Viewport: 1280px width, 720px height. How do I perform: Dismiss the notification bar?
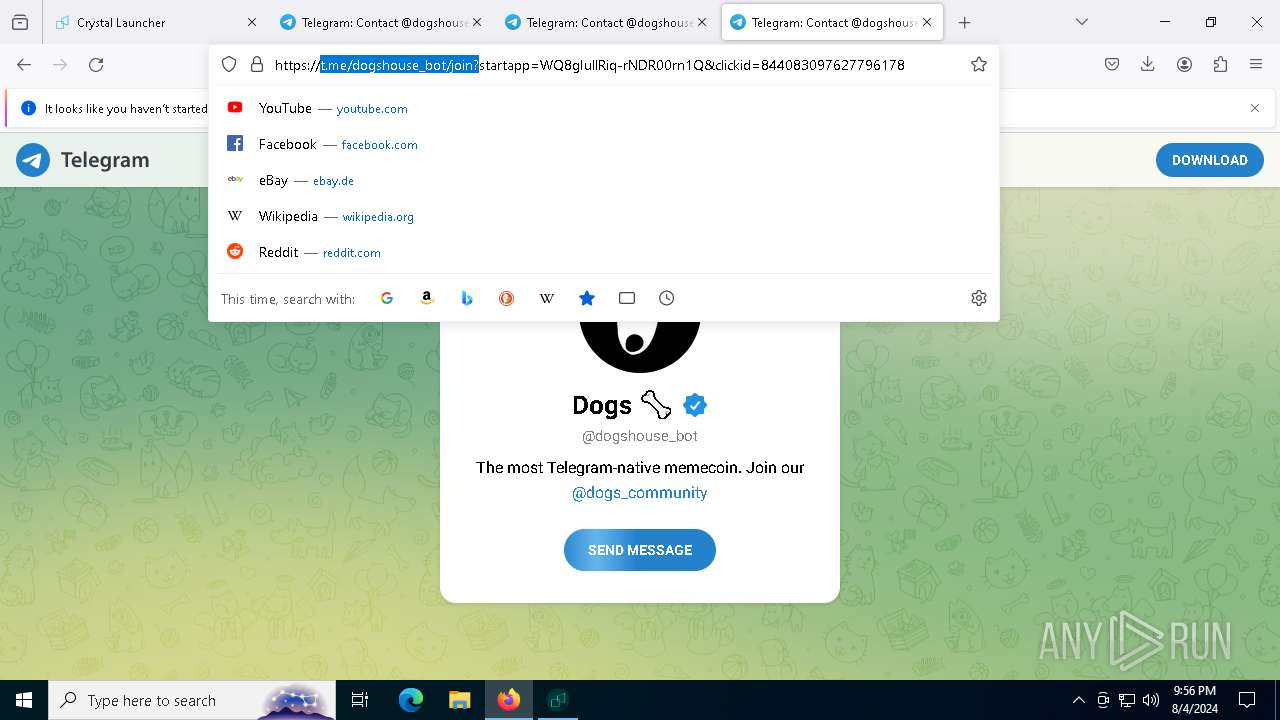point(1255,108)
